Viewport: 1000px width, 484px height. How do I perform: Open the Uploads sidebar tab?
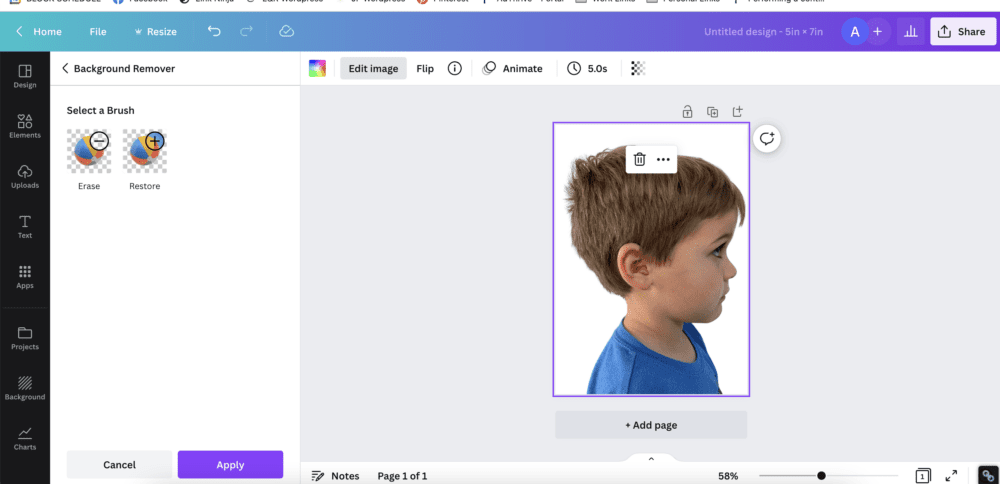pyautogui.click(x=25, y=177)
